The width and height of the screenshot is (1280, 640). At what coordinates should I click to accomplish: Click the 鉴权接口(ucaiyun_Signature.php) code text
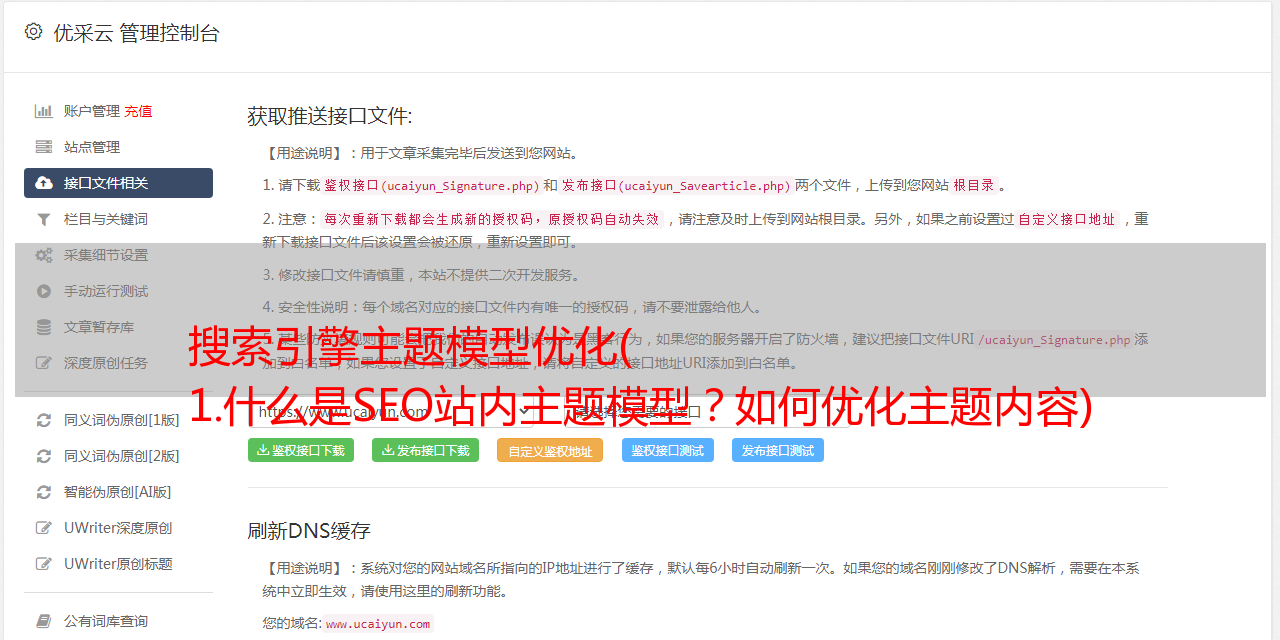coord(431,185)
